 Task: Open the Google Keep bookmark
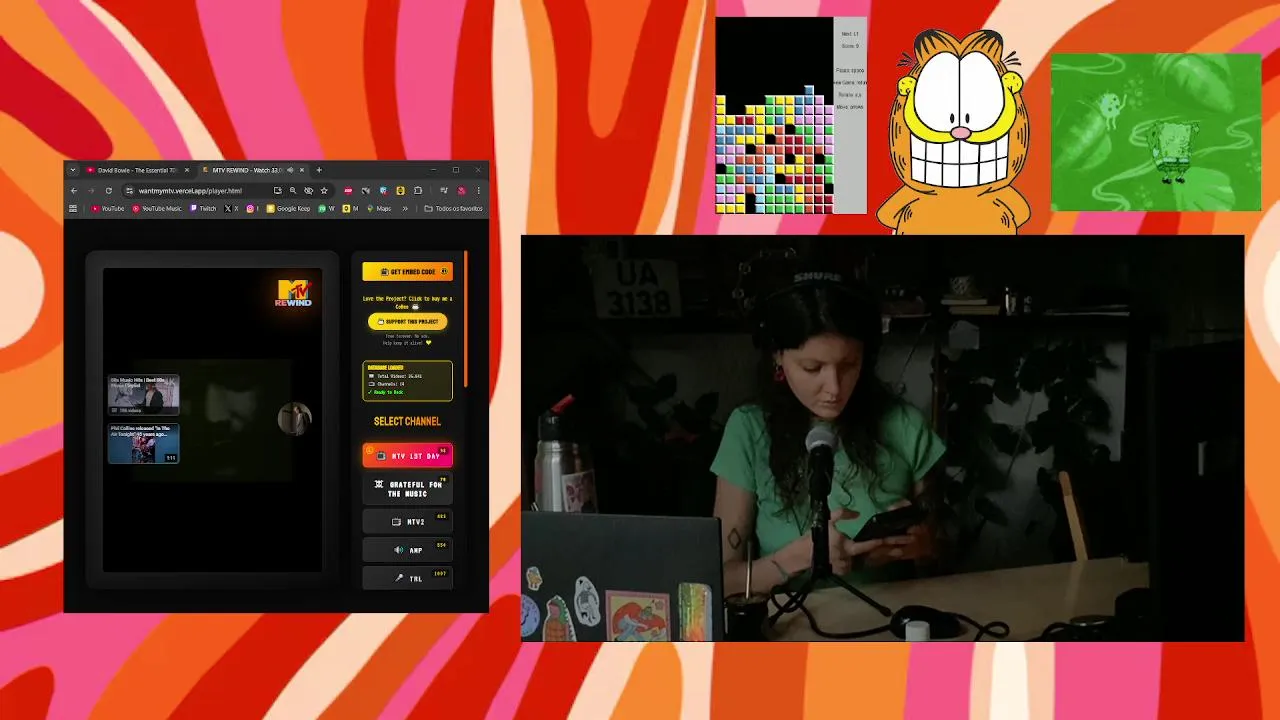[288, 208]
